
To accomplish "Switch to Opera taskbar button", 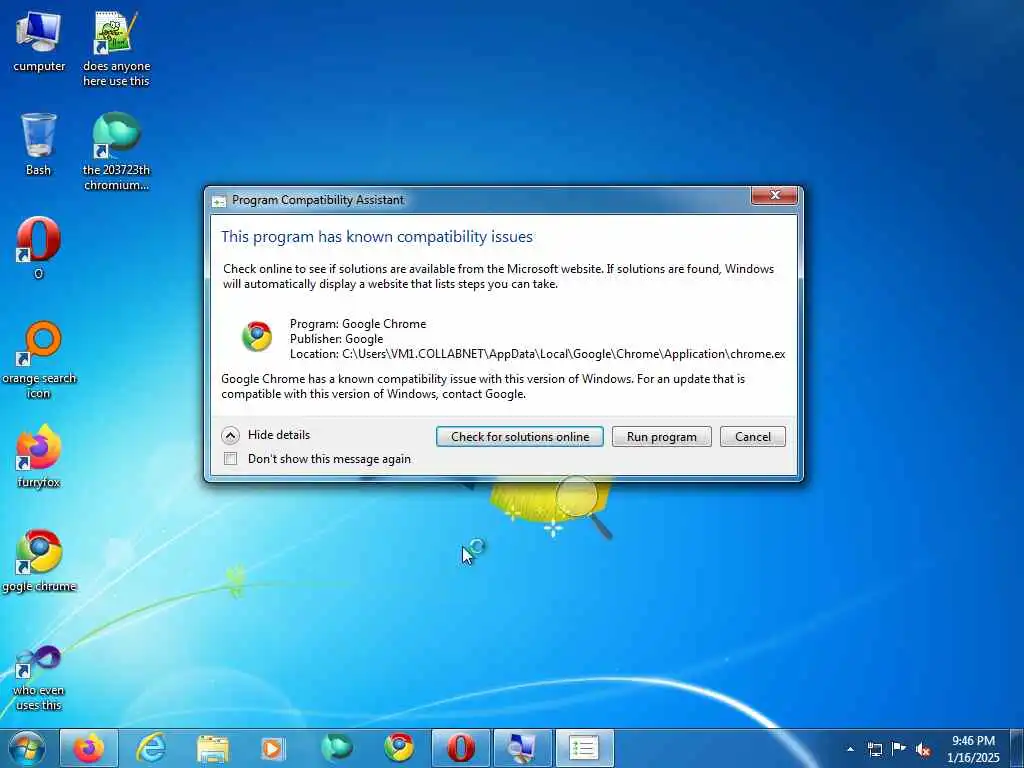I will click(460, 748).
